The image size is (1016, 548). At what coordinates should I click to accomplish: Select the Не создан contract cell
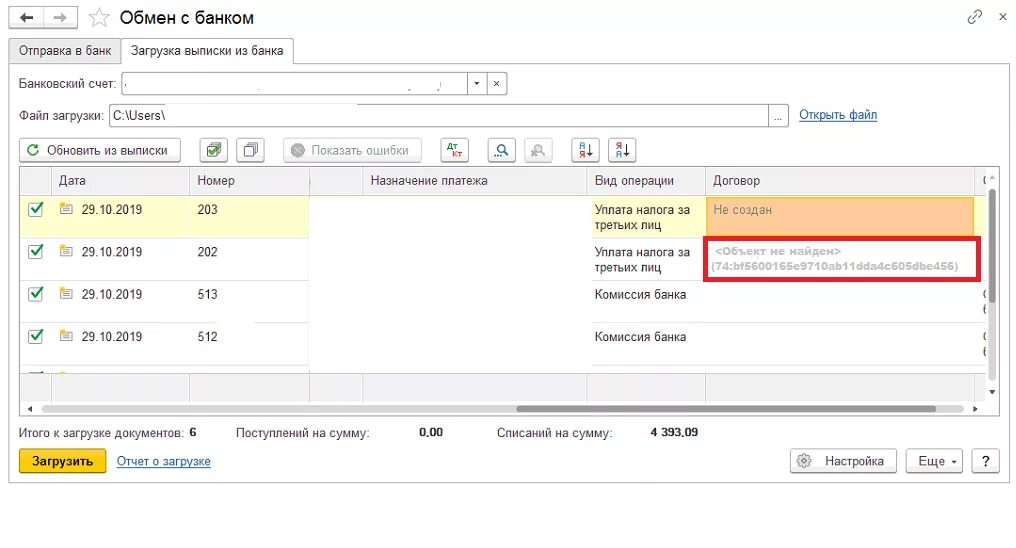(840, 216)
